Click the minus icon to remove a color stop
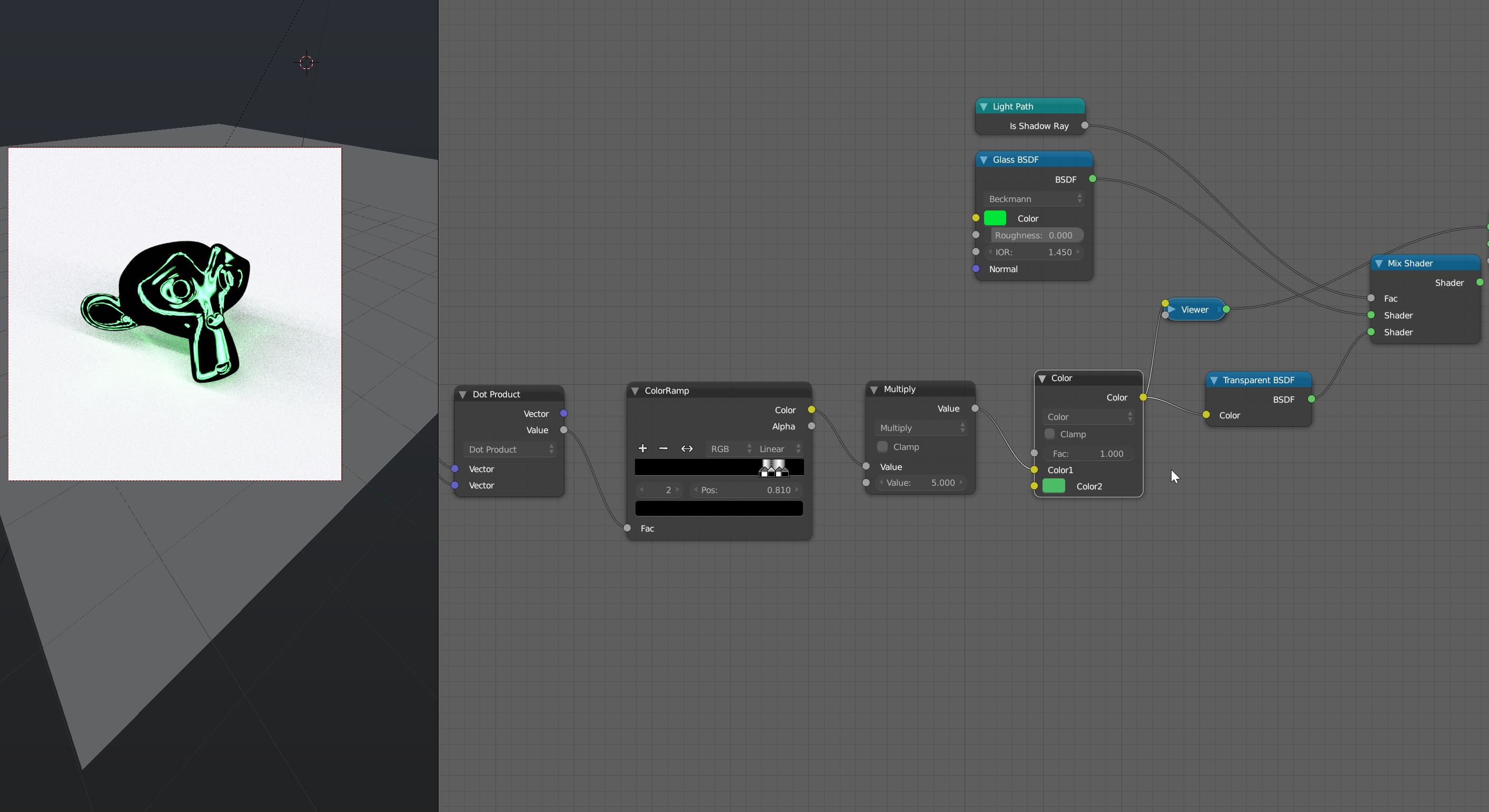 pos(663,448)
